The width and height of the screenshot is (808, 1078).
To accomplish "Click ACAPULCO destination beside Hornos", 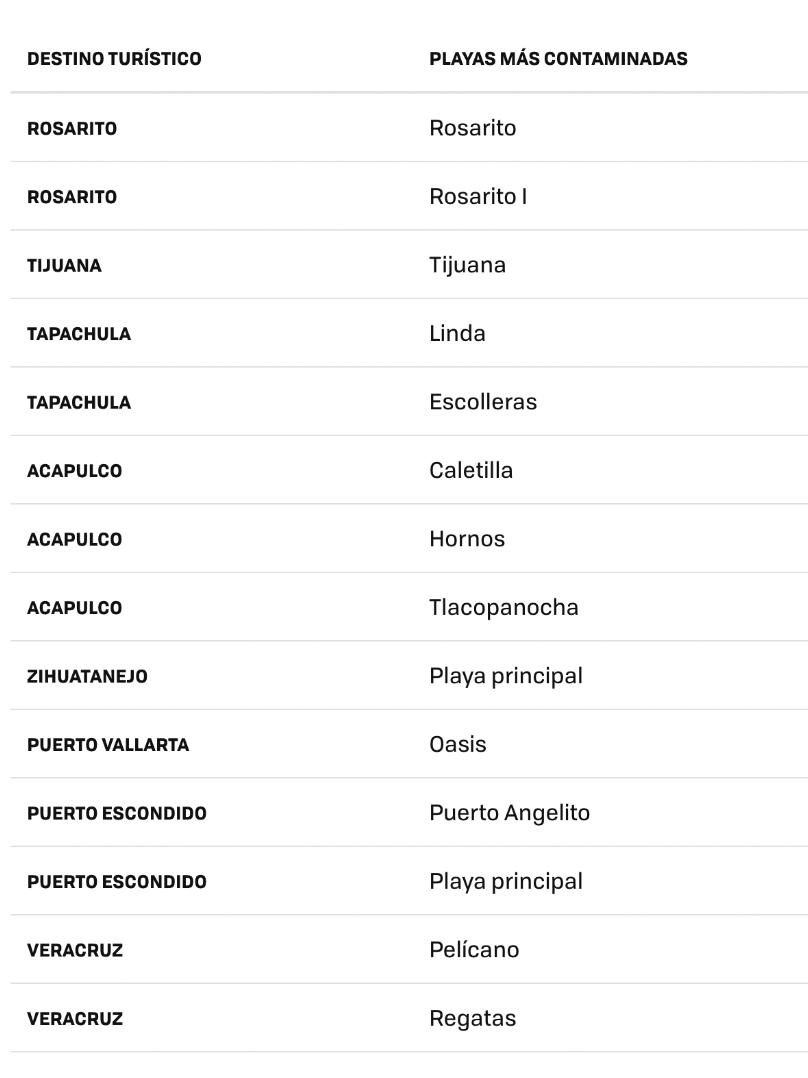I will [74, 540].
